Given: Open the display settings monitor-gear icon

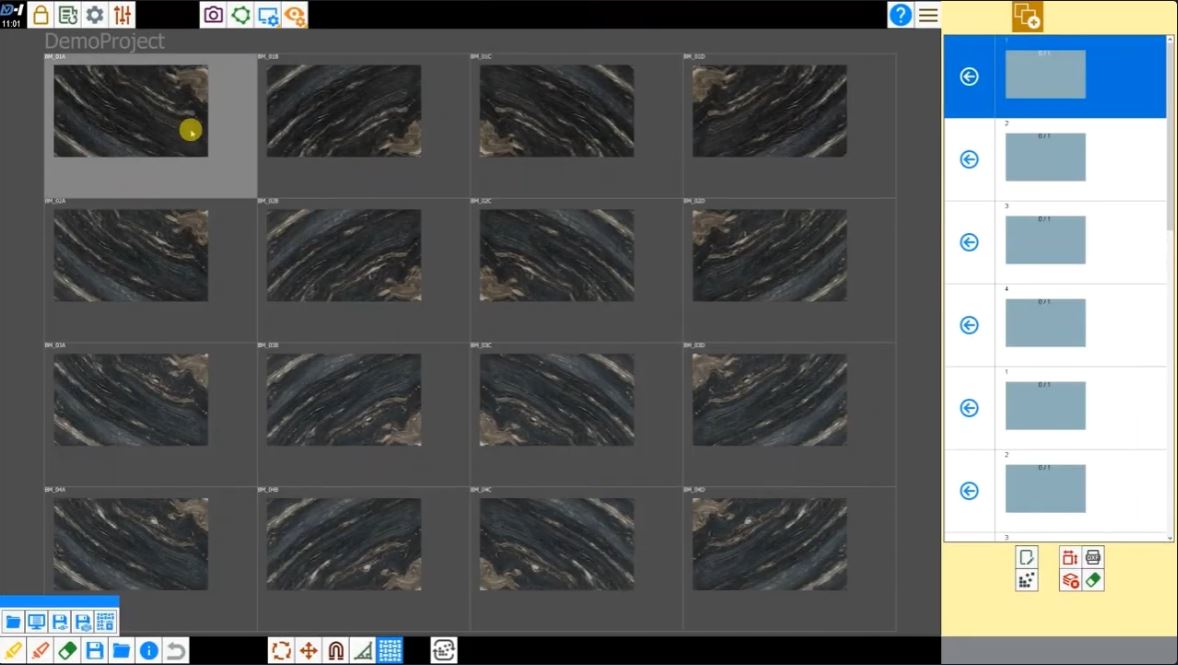Looking at the screenshot, I should [x=267, y=15].
